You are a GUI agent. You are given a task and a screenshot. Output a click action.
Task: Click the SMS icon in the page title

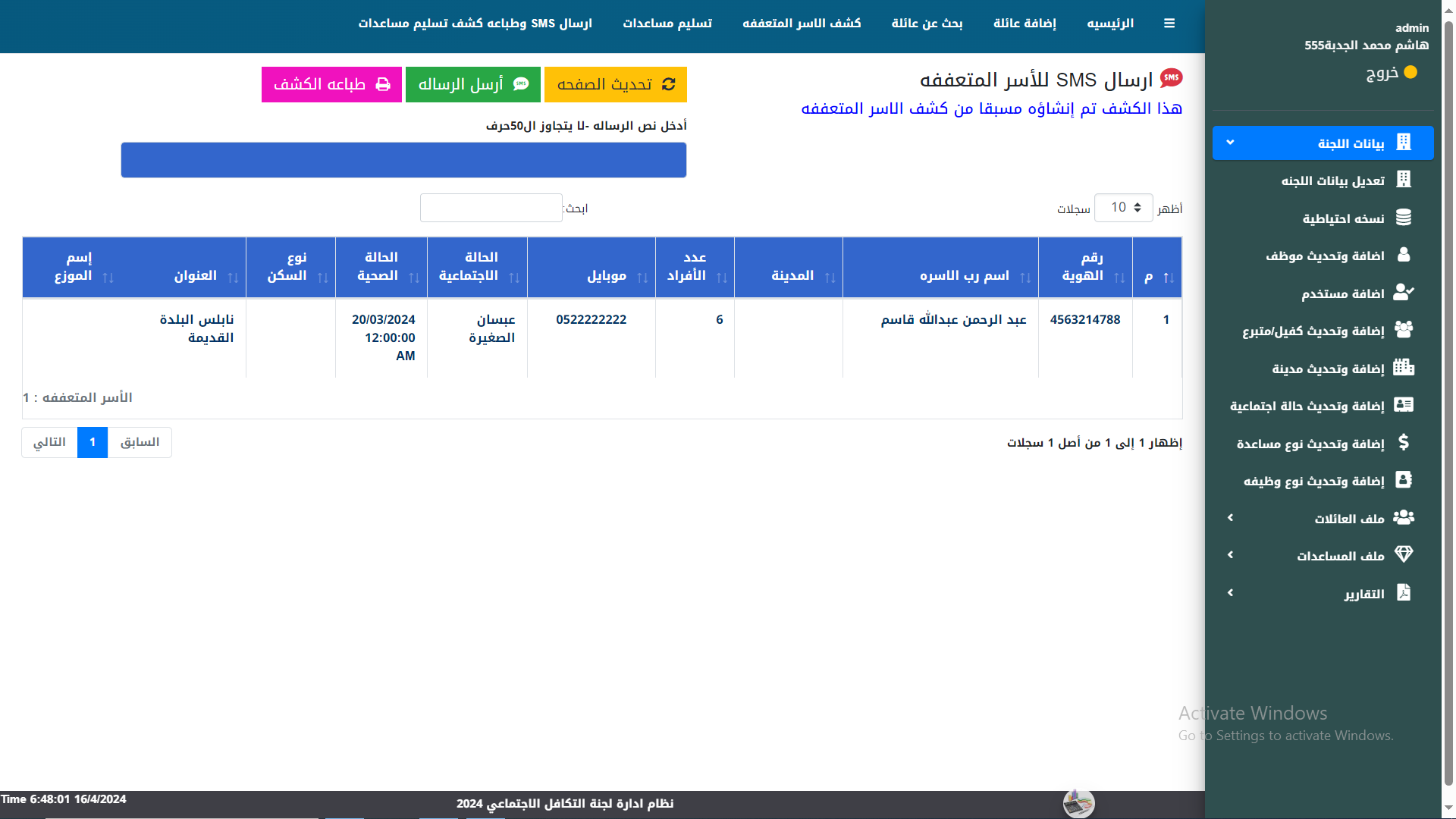pos(1172,77)
